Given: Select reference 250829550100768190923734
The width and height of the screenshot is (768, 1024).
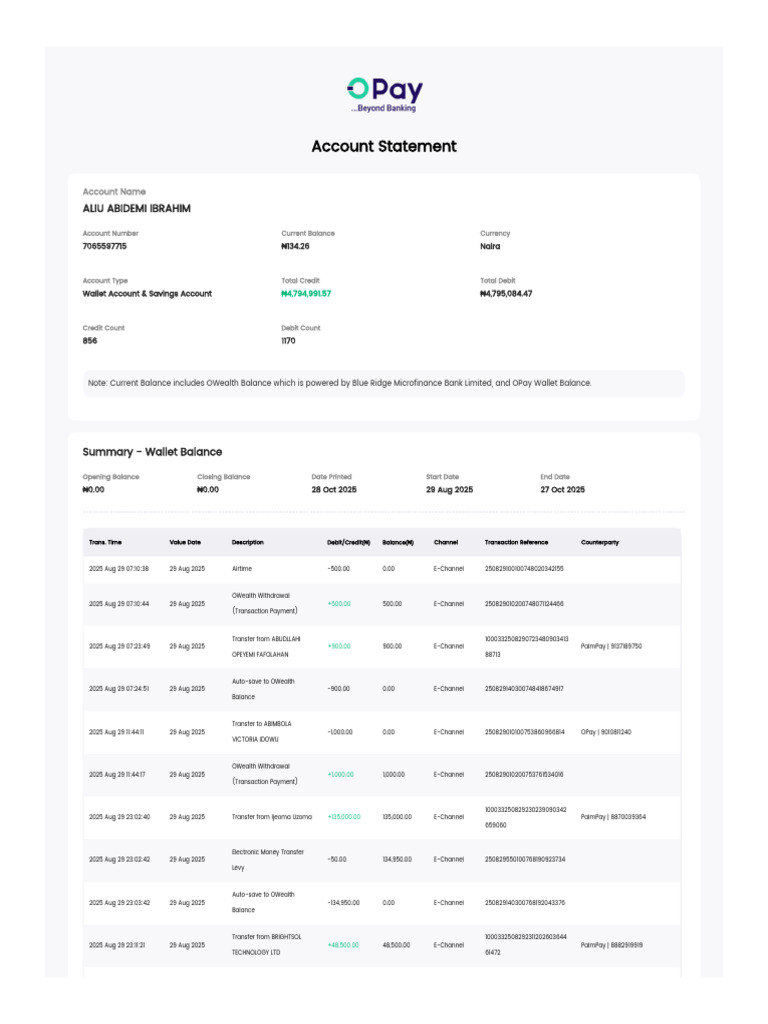Looking at the screenshot, I should 524,859.
